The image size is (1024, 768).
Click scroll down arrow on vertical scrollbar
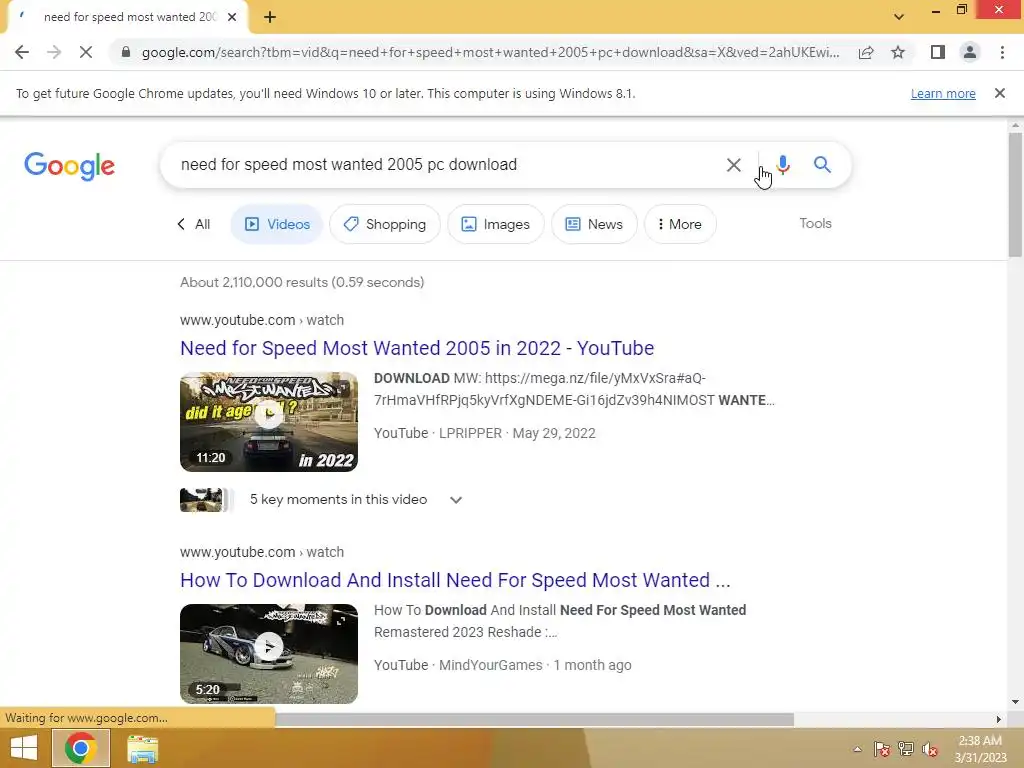pos(1015,702)
